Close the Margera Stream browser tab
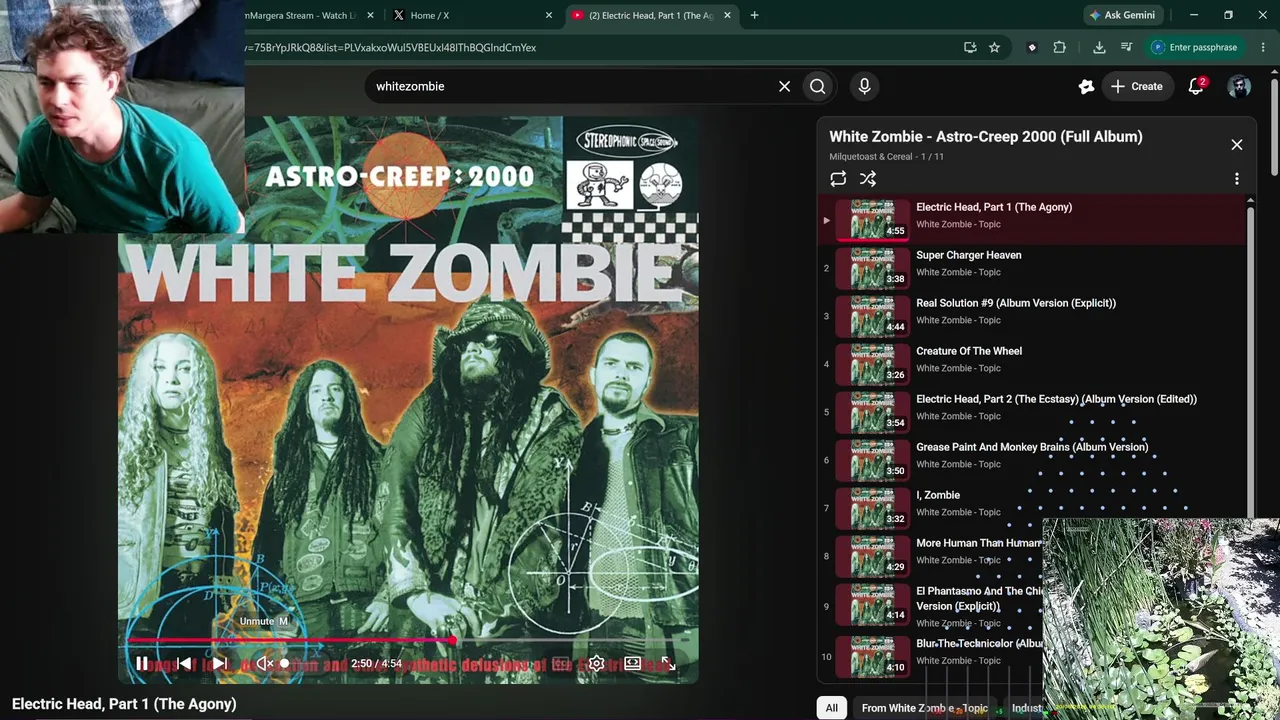1280x720 pixels. pos(371,15)
